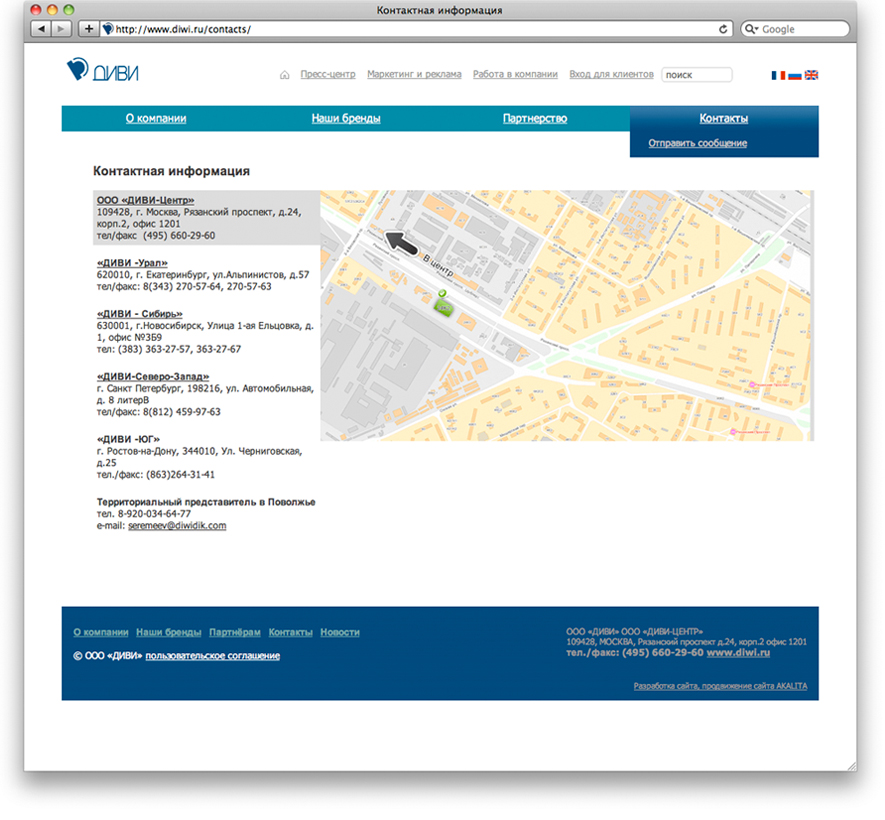Open the Пресс-центр link
This screenshot has height=820, width=885.
tap(328, 74)
